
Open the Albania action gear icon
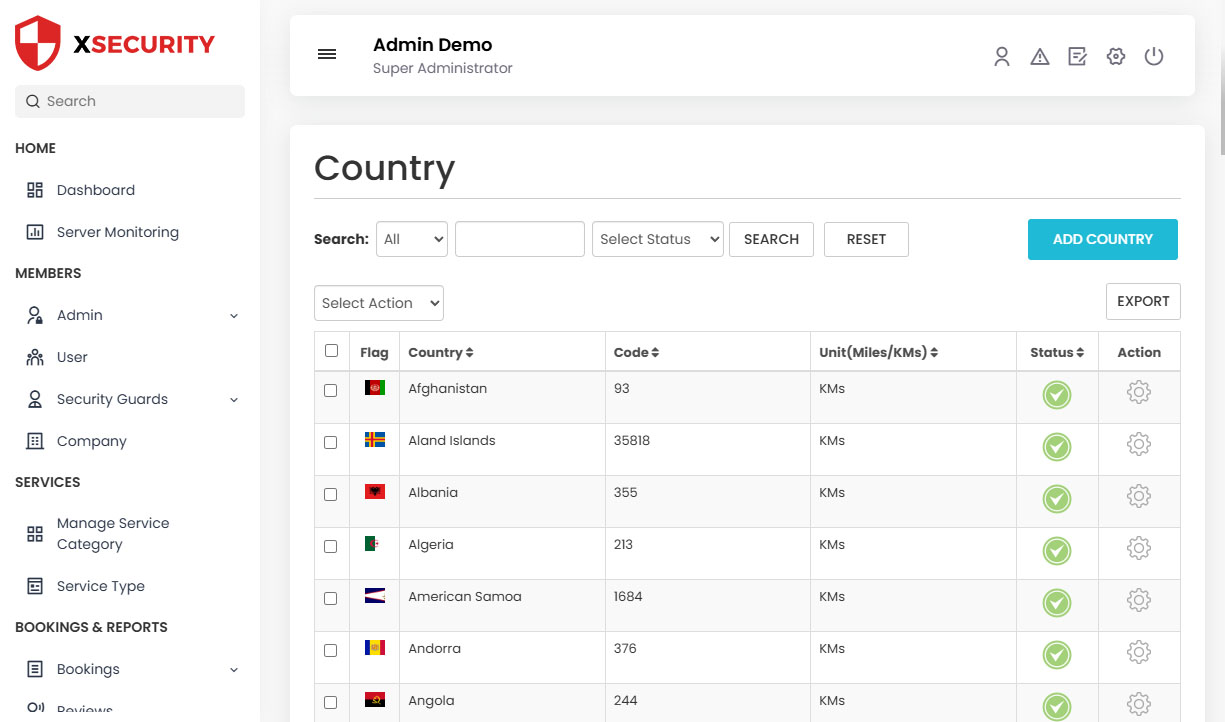[x=1139, y=496]
